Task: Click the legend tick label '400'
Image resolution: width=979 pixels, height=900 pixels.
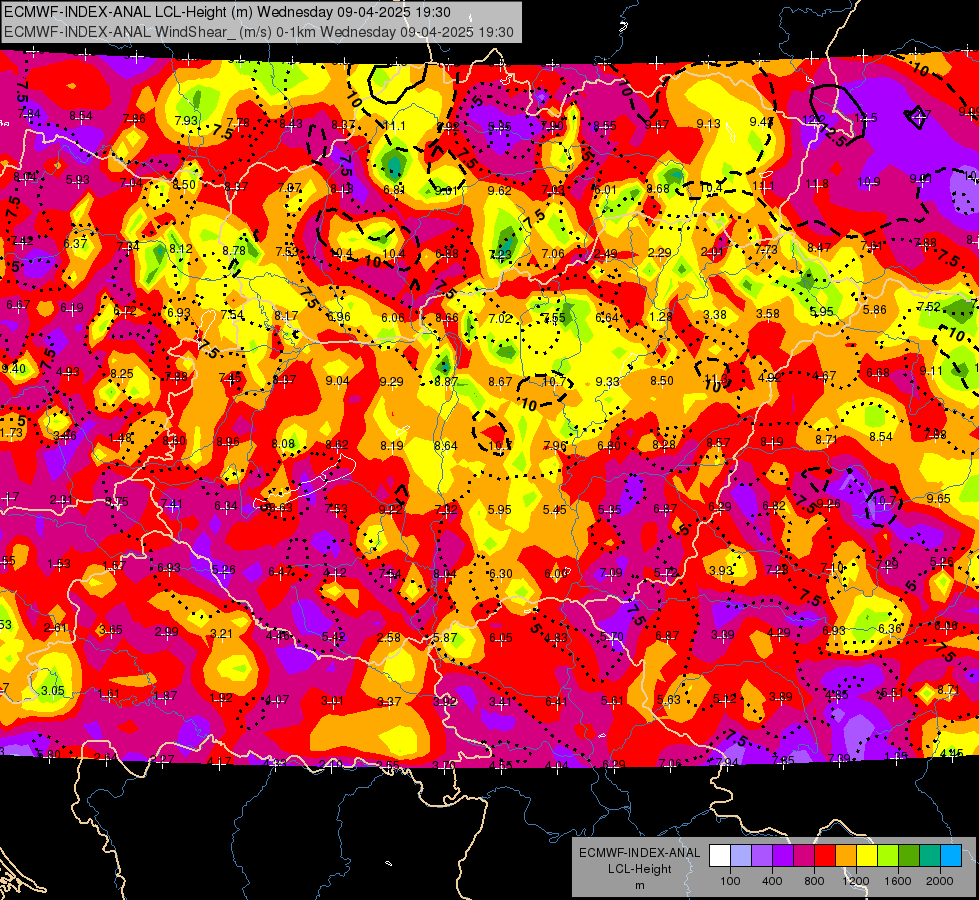Action: tap(772, 881)
